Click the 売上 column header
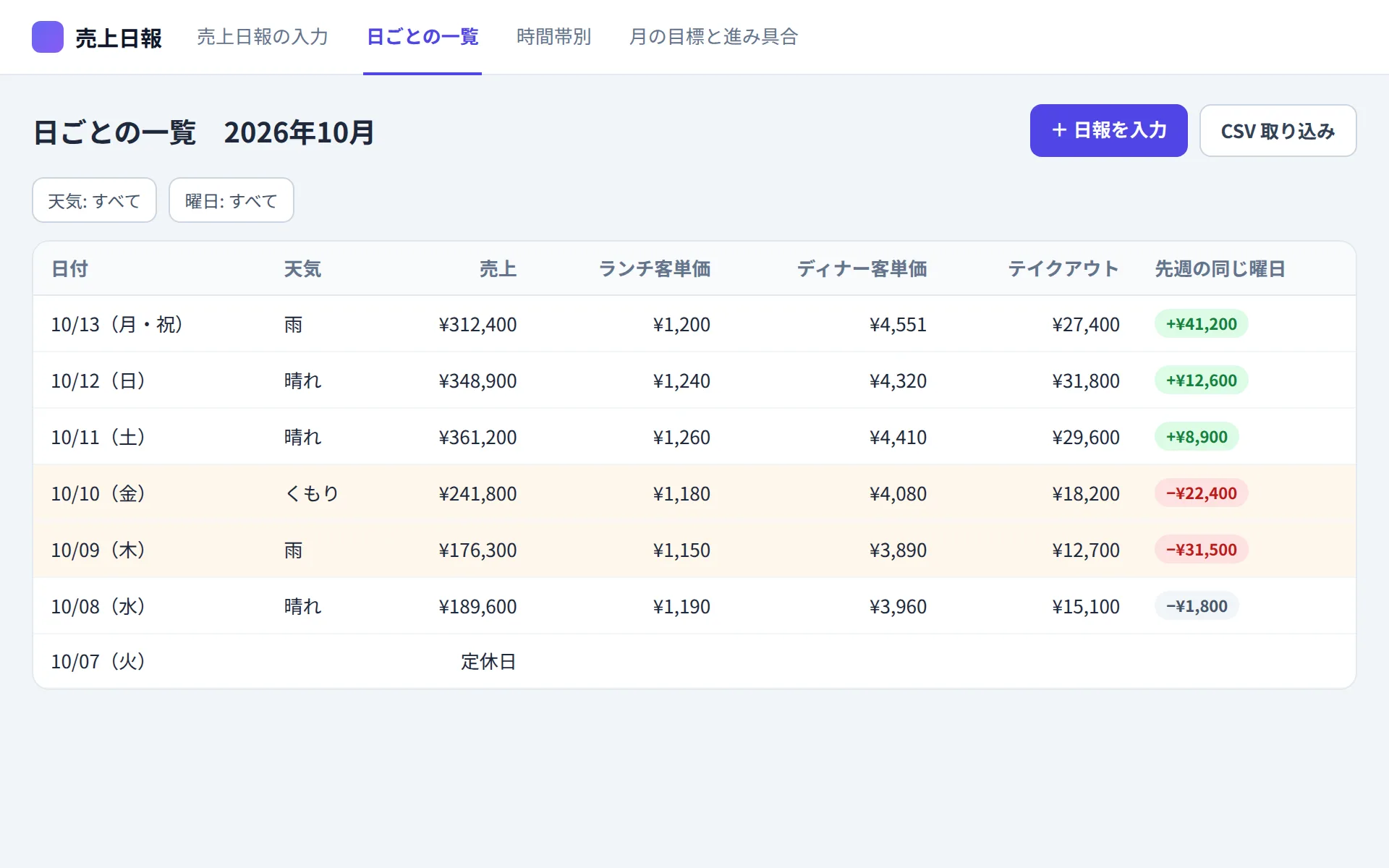The image size is (1389, 868). (x=498, y=269)
